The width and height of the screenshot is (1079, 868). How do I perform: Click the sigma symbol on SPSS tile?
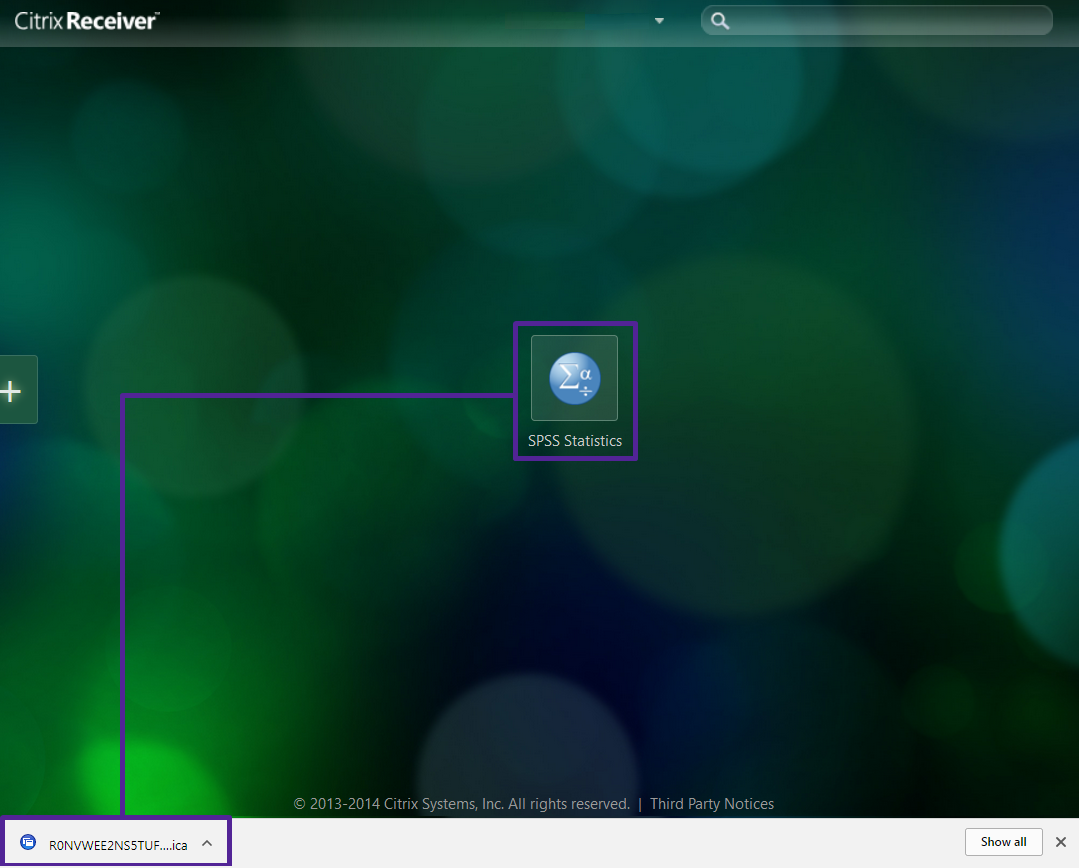[567, 378]
